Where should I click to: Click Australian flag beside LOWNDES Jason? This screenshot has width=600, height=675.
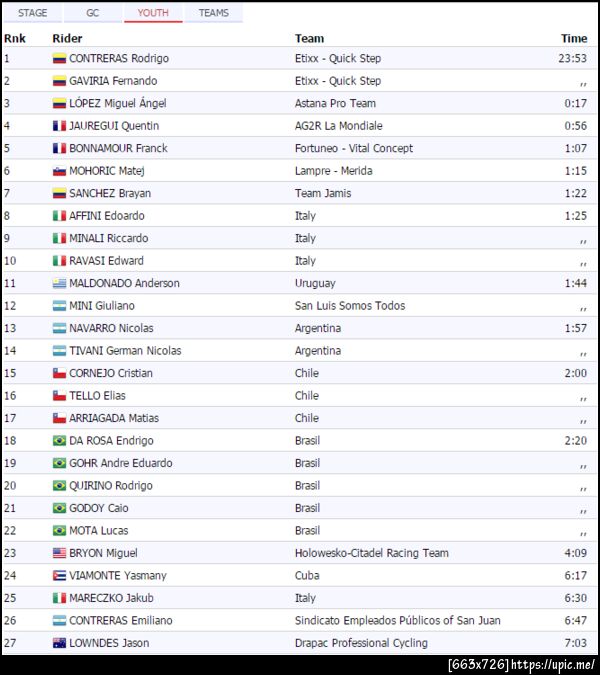(x=59, y=643)
